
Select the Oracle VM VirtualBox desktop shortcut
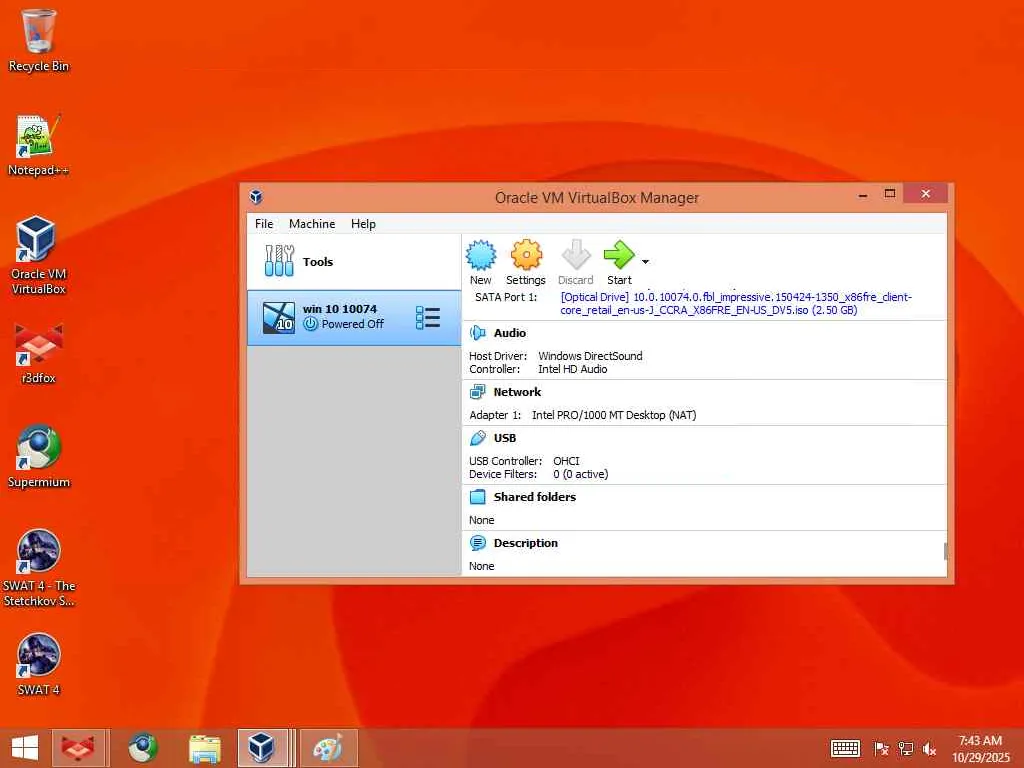point(39,255)
